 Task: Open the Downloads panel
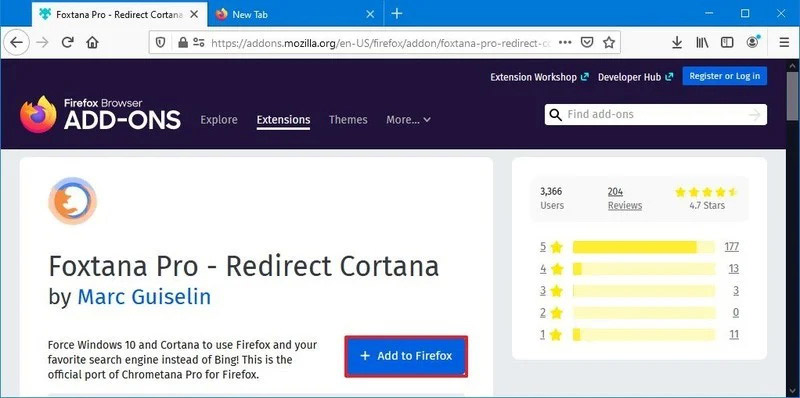[x=677, y=42]
